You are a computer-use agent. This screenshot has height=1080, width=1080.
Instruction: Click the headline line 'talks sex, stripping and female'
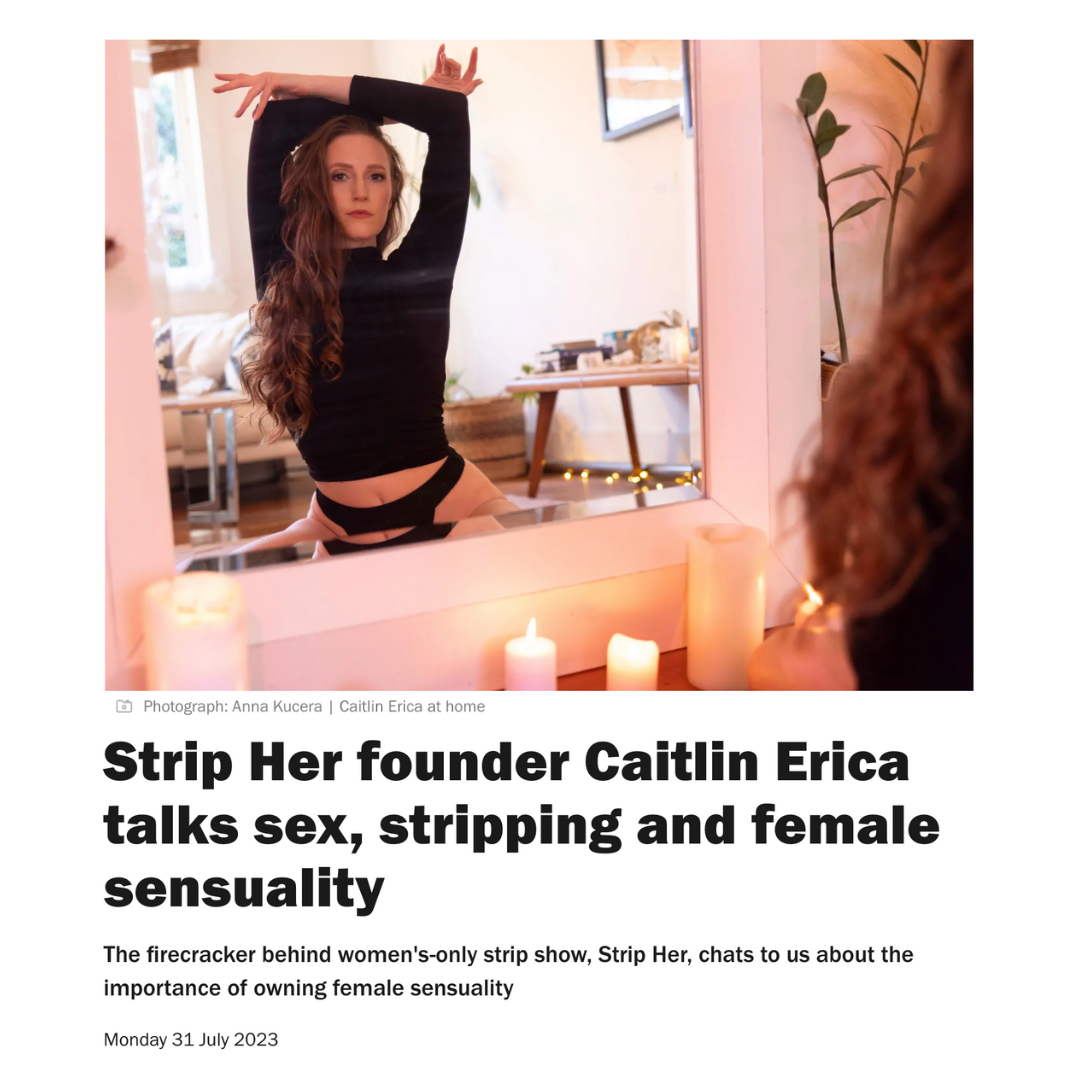[521, 825]
